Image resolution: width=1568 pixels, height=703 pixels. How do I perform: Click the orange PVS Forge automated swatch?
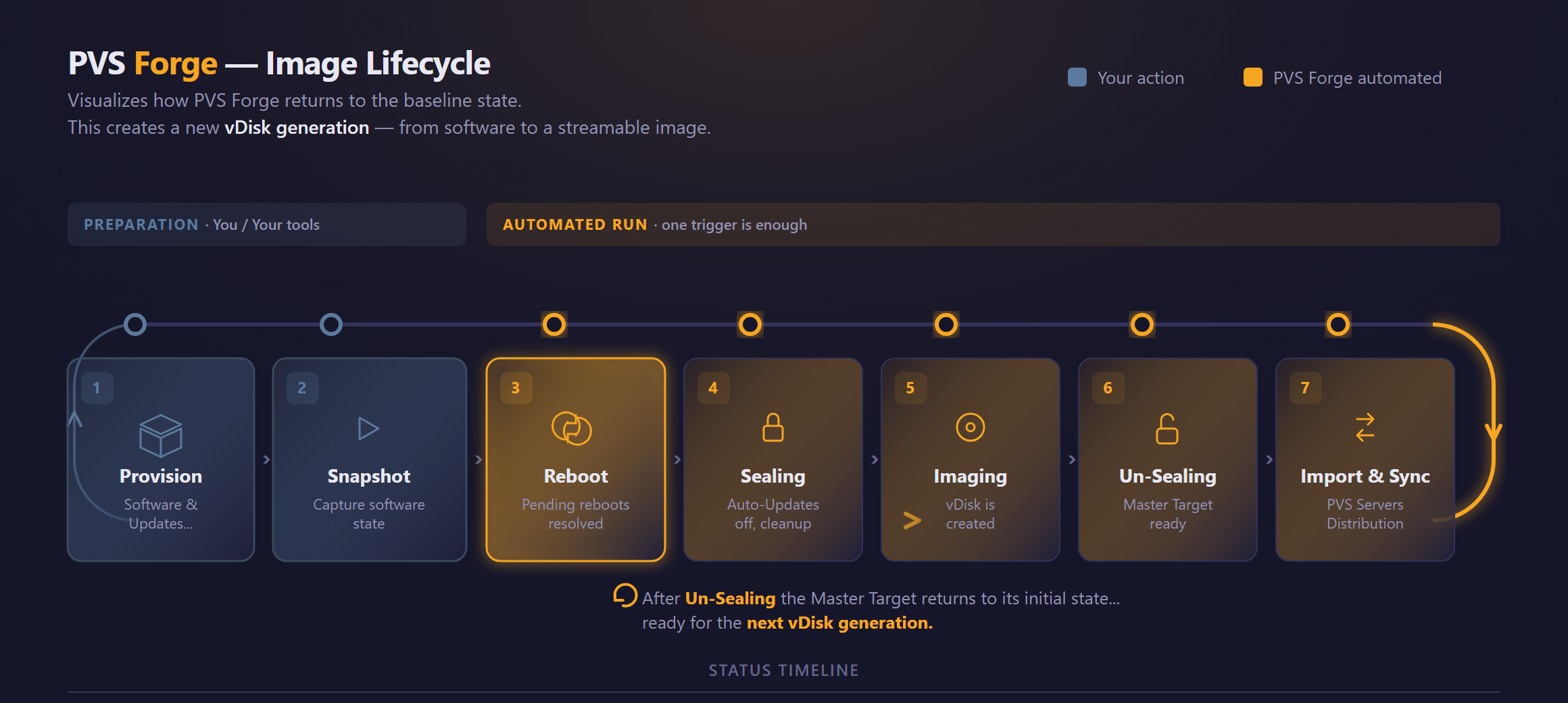point(1253,77)
